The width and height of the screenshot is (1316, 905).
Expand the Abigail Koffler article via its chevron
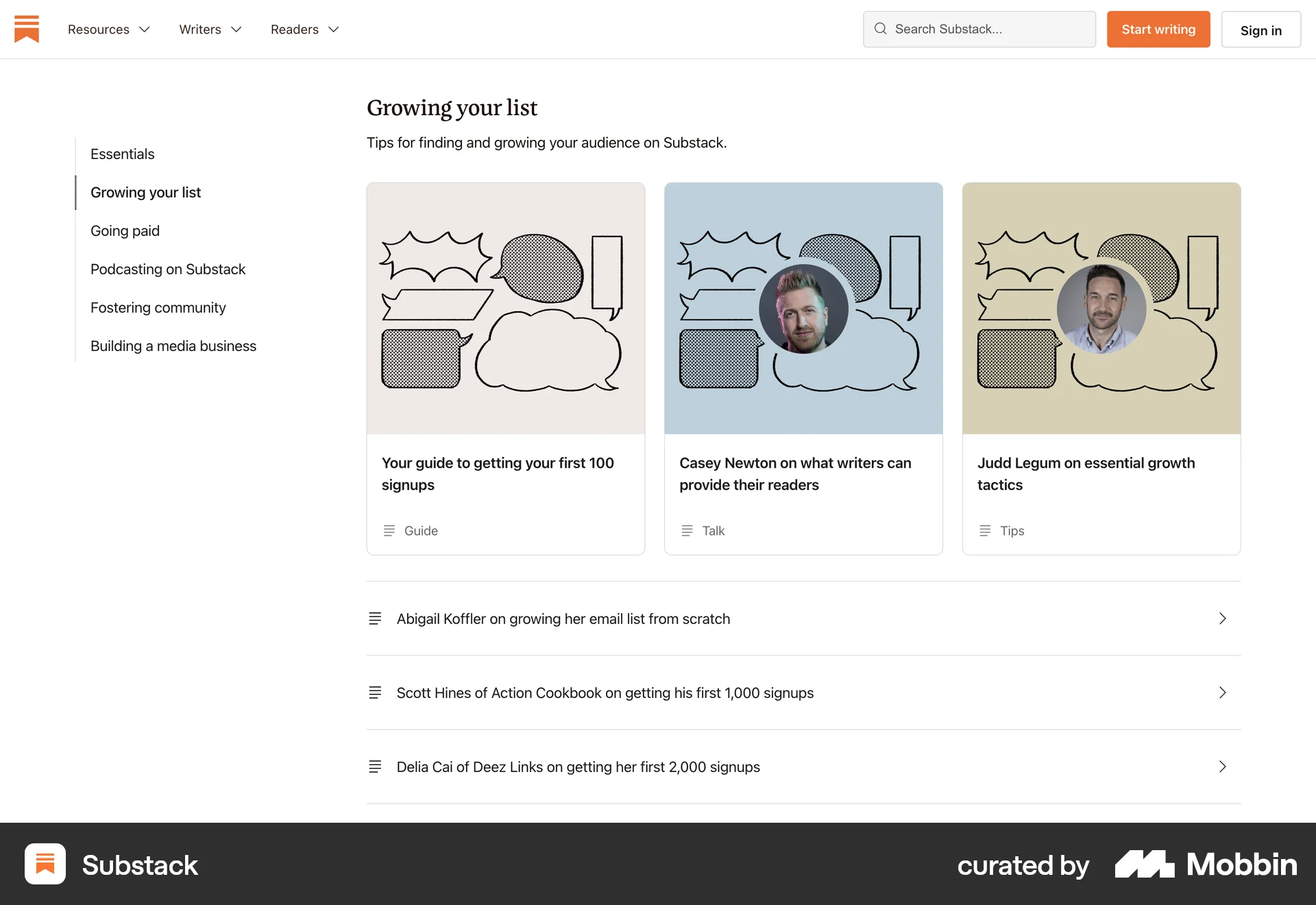1222,618
